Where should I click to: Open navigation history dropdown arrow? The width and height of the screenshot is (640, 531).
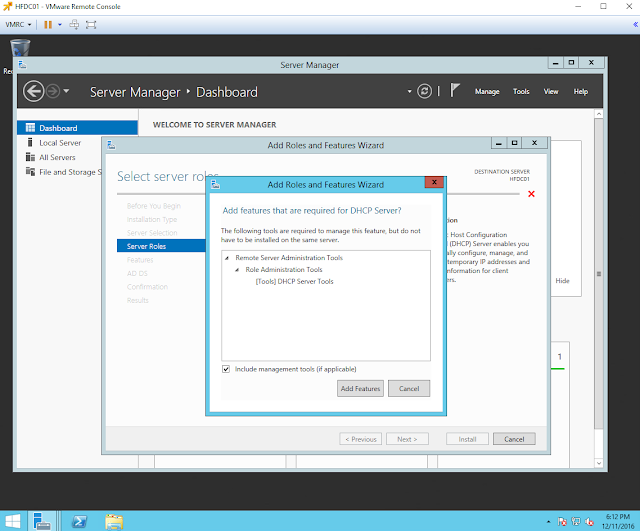66,91
